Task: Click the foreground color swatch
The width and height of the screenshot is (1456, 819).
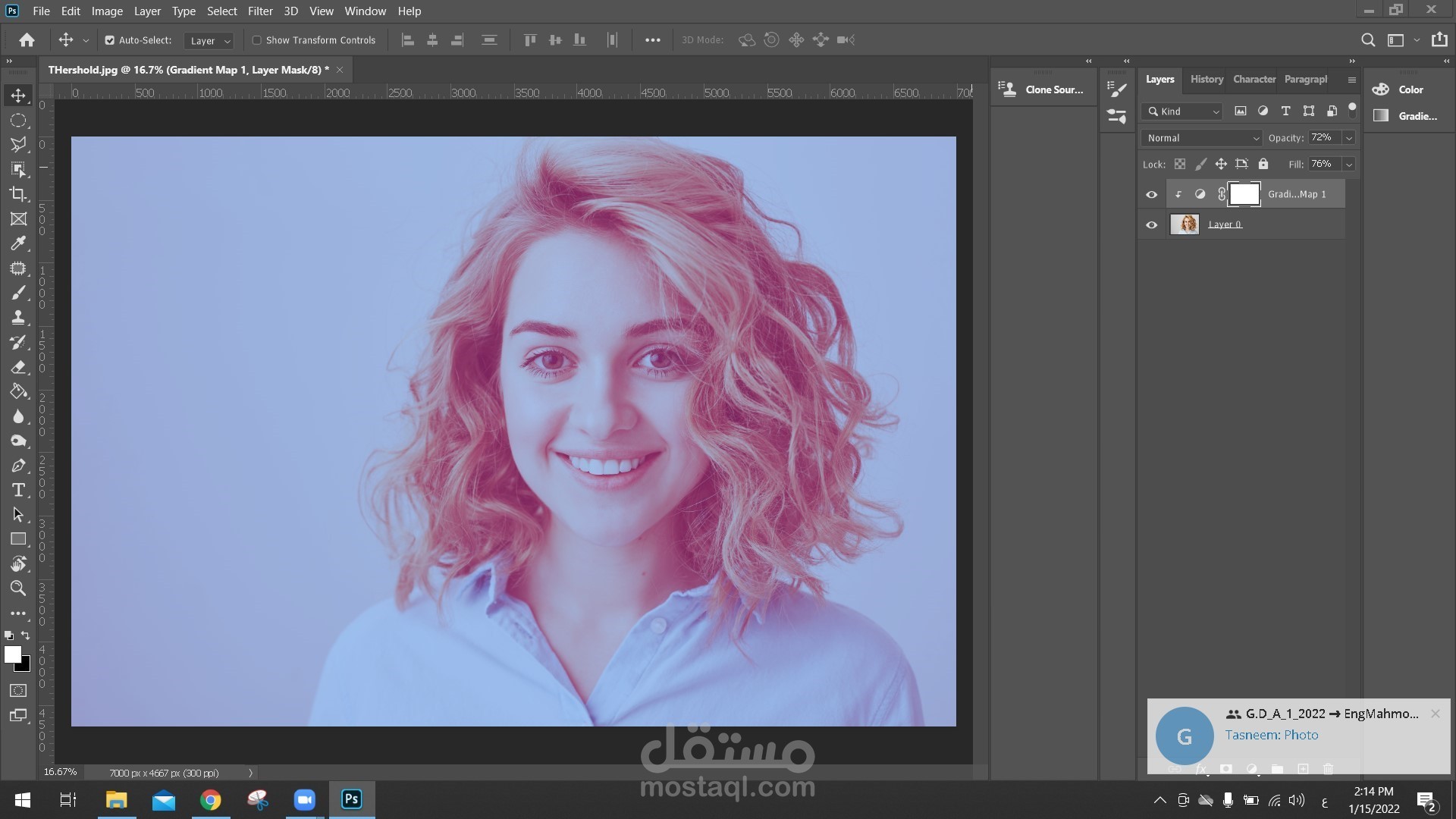Action: point(11,654)
